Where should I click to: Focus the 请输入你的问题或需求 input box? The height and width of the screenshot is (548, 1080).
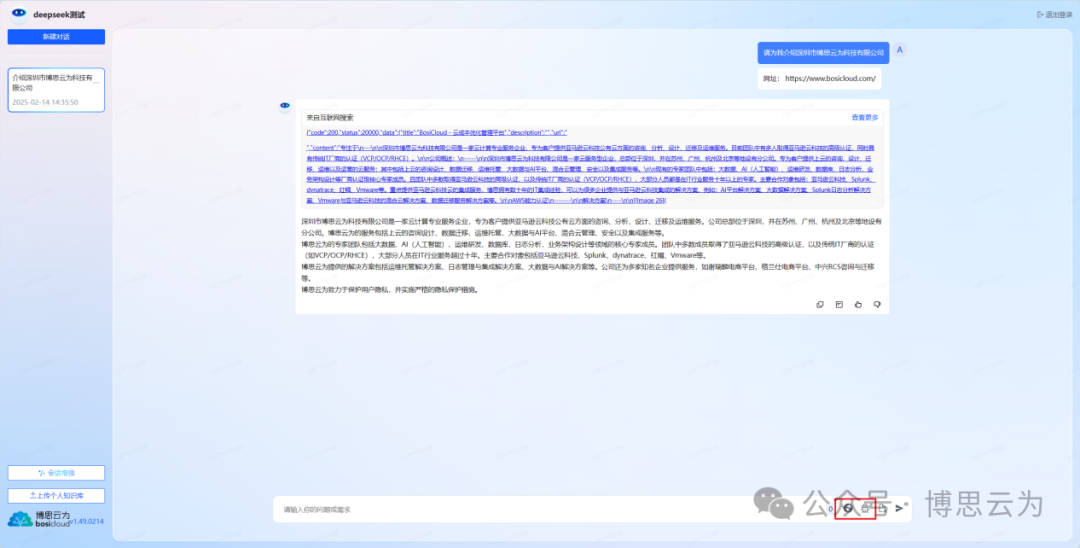tap(551, 509)
